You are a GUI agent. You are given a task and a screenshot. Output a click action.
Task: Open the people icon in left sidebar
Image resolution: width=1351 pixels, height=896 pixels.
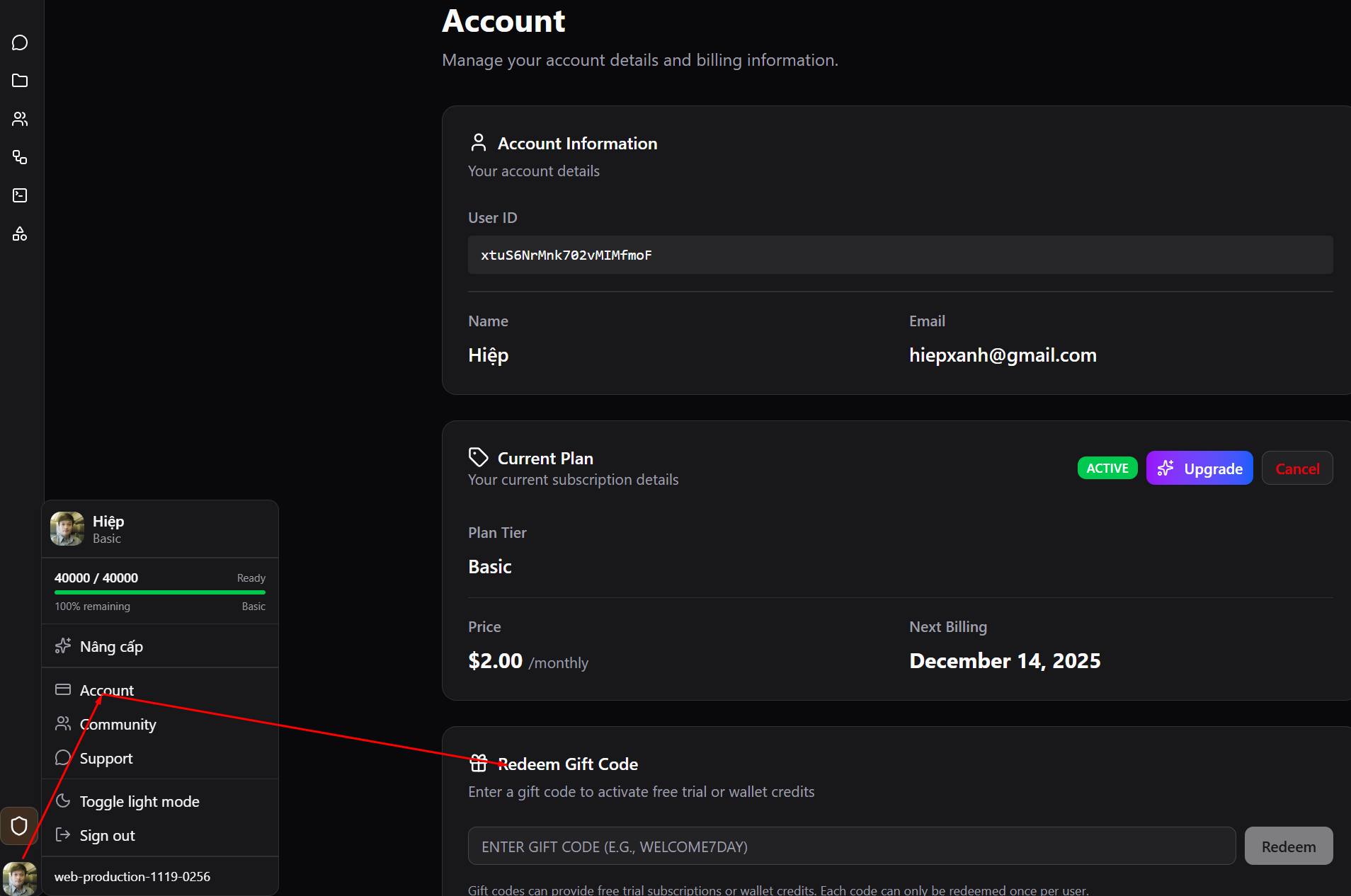[20, 119]
